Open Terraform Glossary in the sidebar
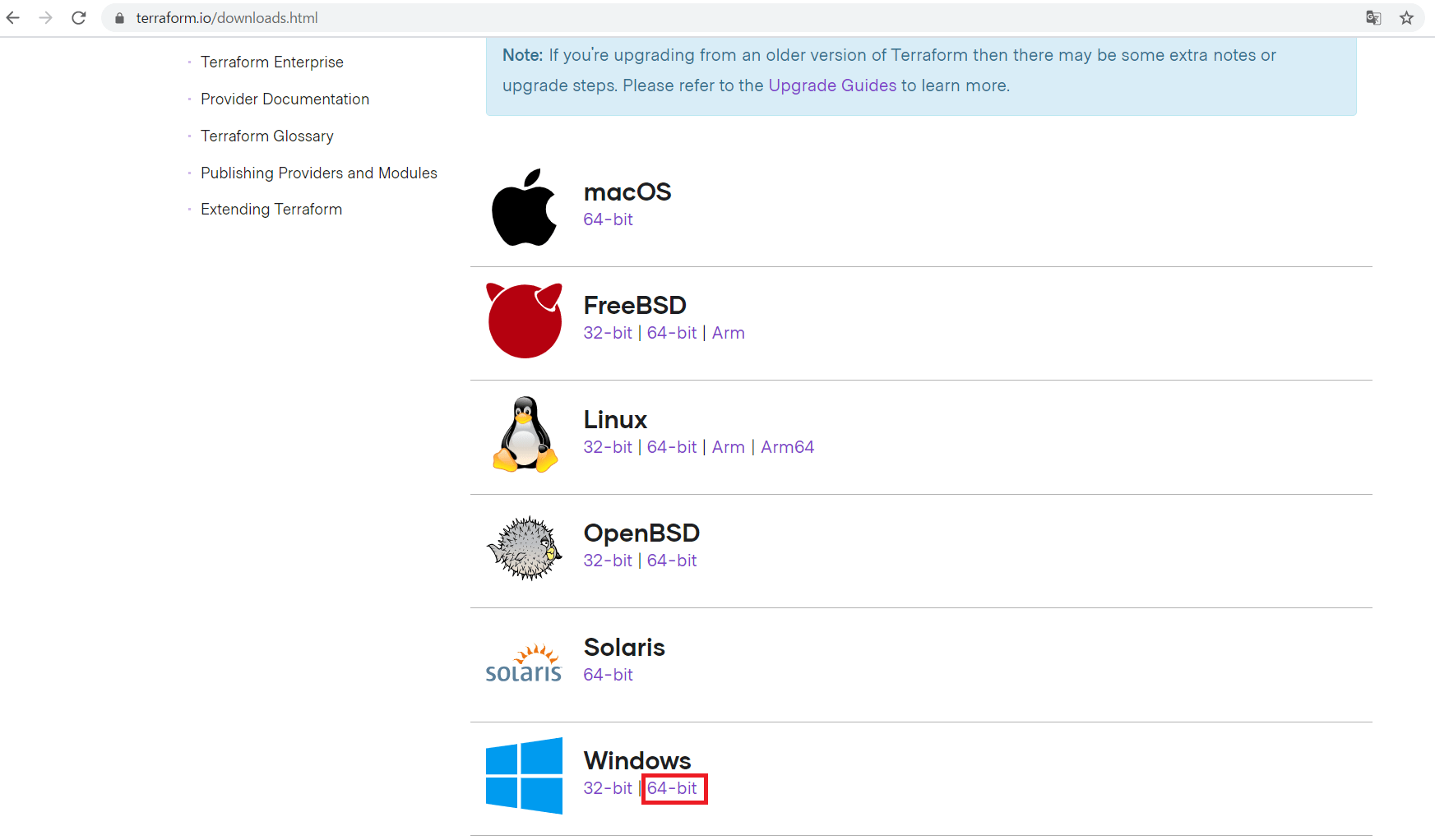This screenshot has width=1435, height=840. 267,136
